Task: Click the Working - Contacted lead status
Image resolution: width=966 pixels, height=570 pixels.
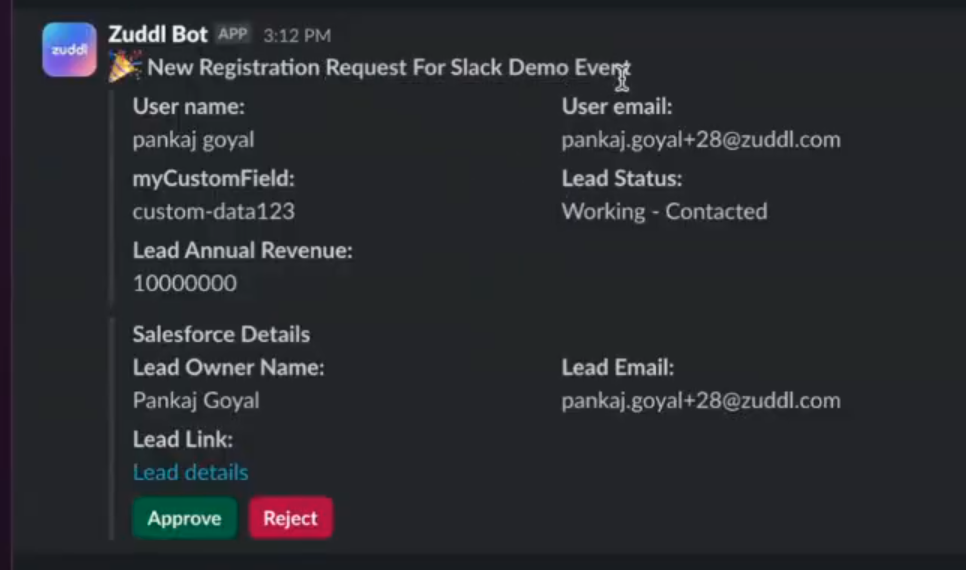Action: coord(664,212)
